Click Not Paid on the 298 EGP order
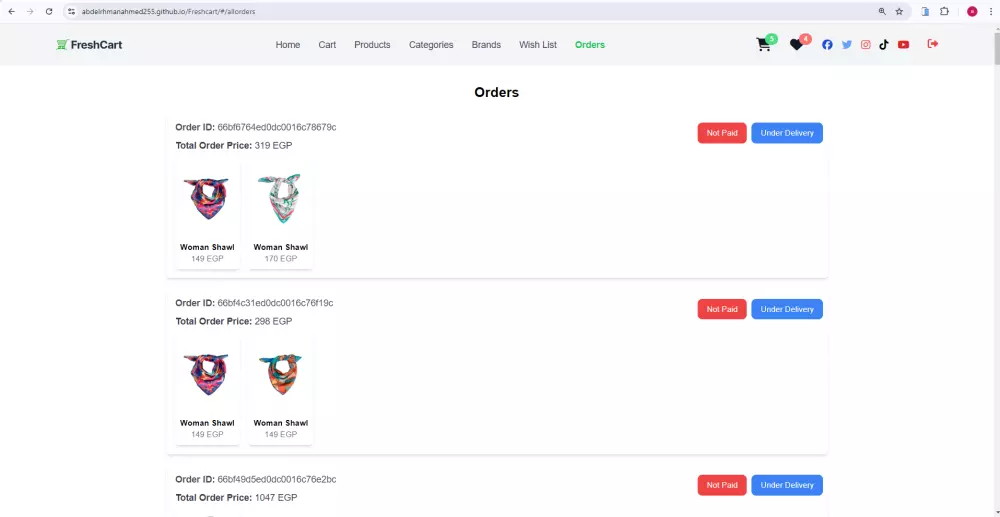This screenshot has height=517, width=1000. click(722, 309)
